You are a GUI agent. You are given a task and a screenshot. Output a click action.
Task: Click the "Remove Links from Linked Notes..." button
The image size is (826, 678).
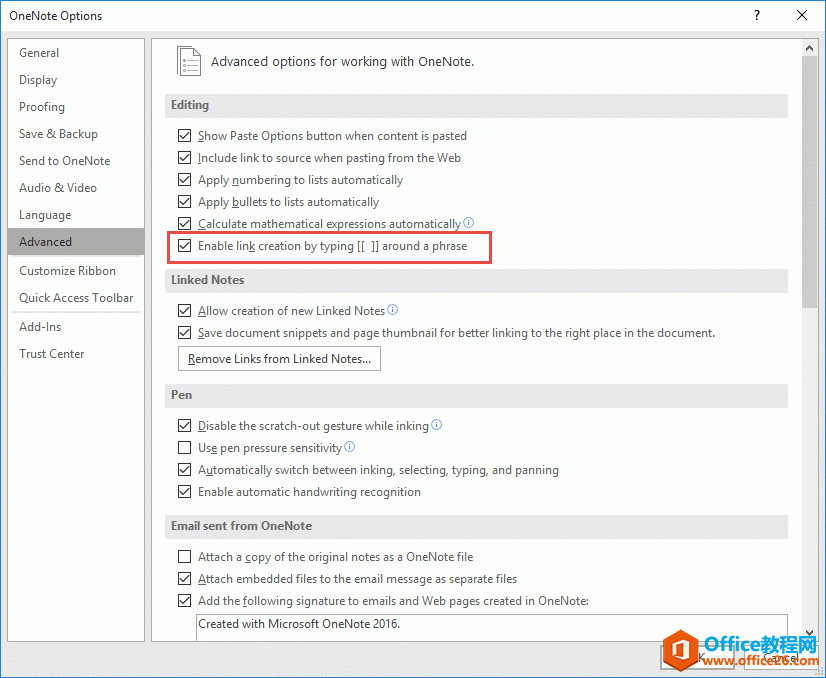pyautogui.click(x=279, y=358)
